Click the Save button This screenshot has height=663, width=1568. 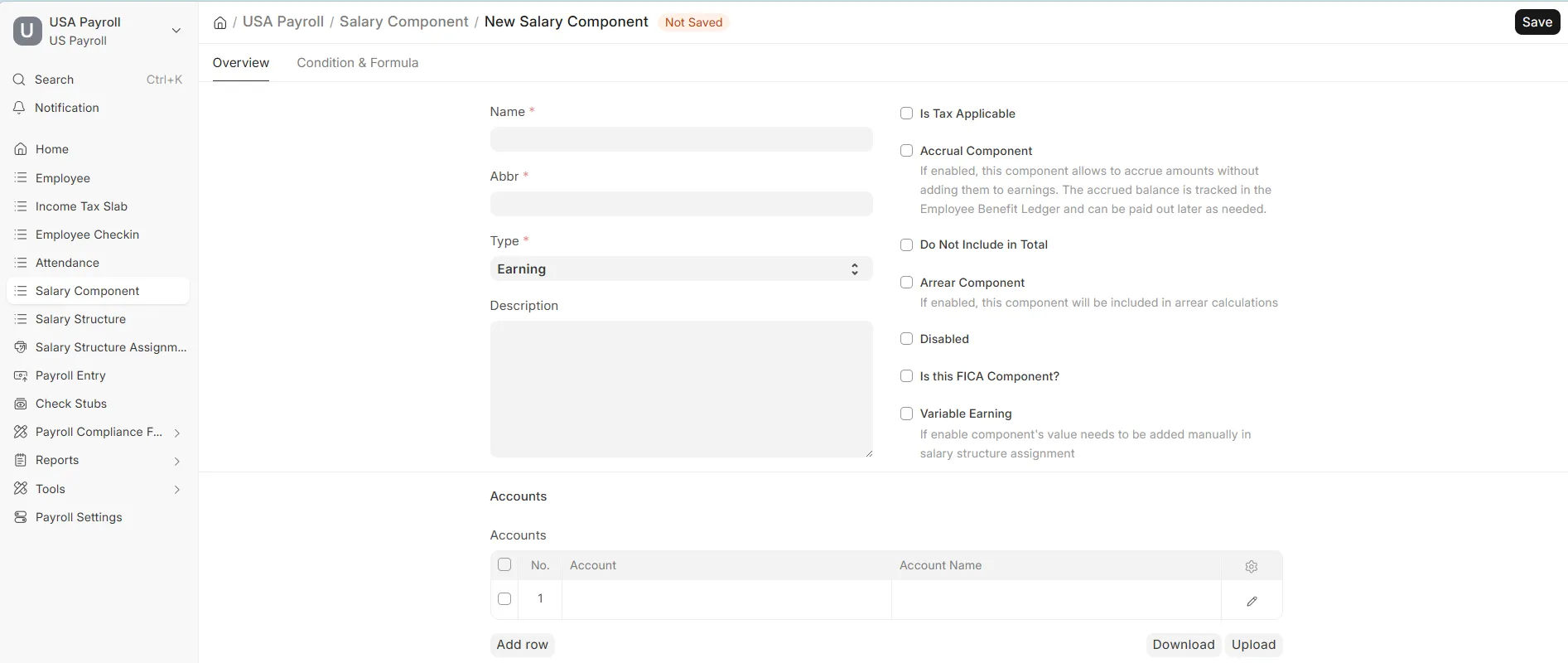(1537, 22)
